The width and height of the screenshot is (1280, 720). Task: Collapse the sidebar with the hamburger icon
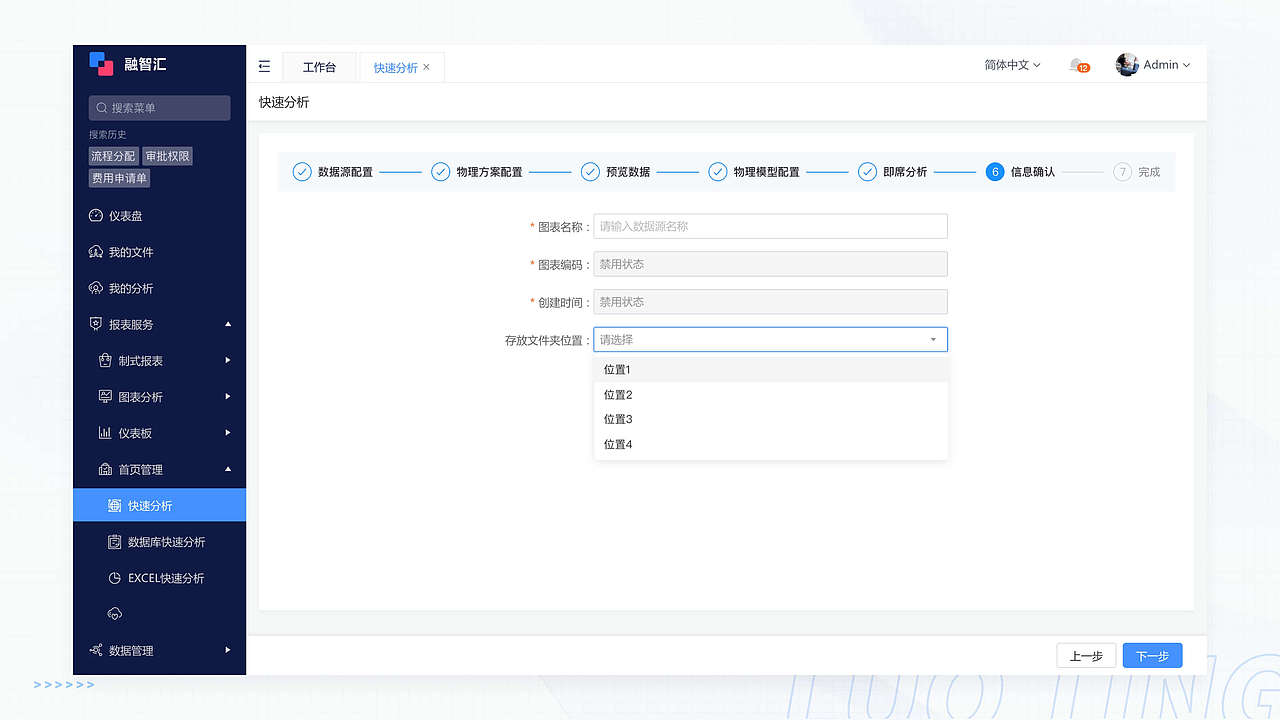[264, 66]
